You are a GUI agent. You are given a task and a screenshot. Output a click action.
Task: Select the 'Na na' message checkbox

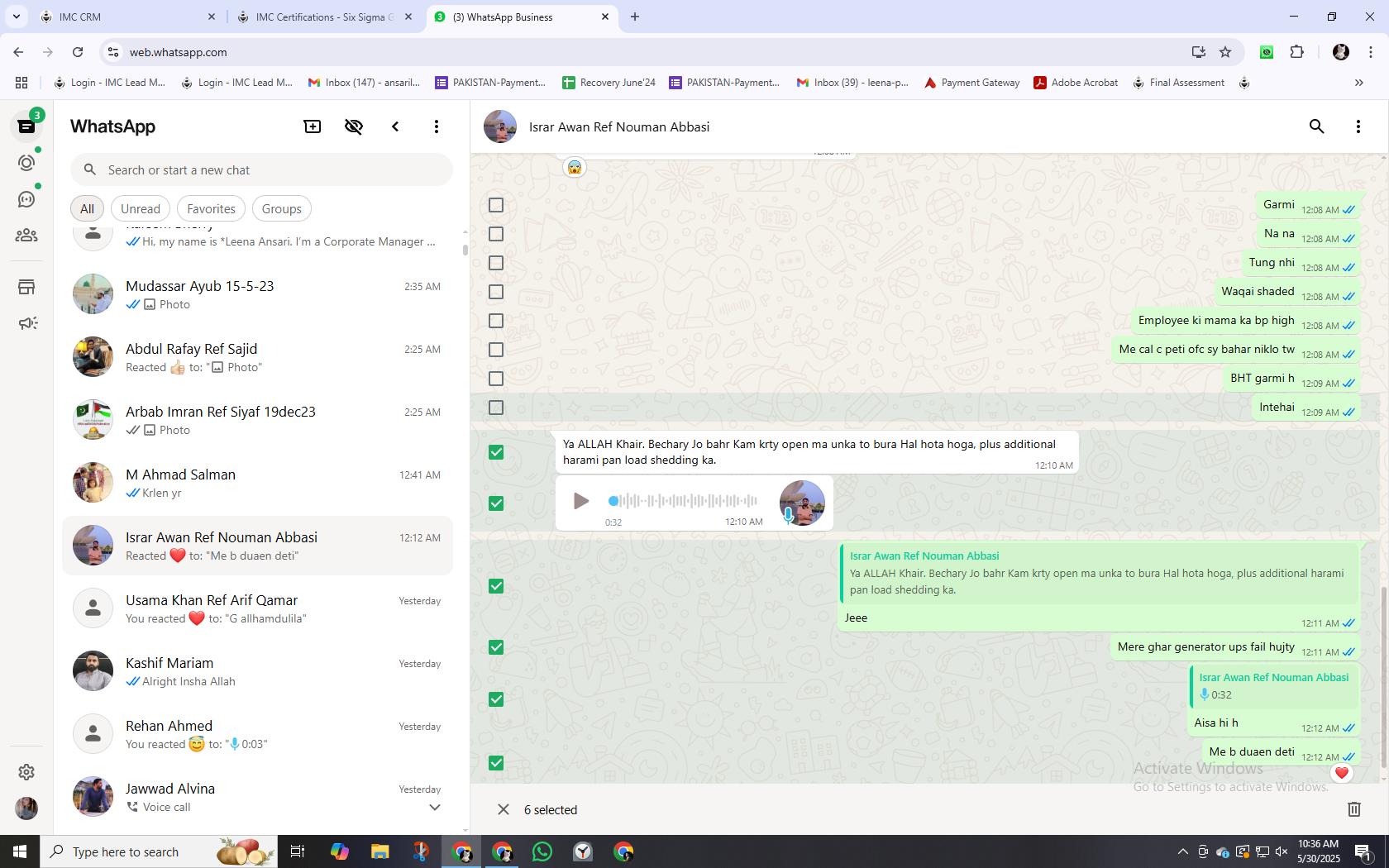coord(496,234)
